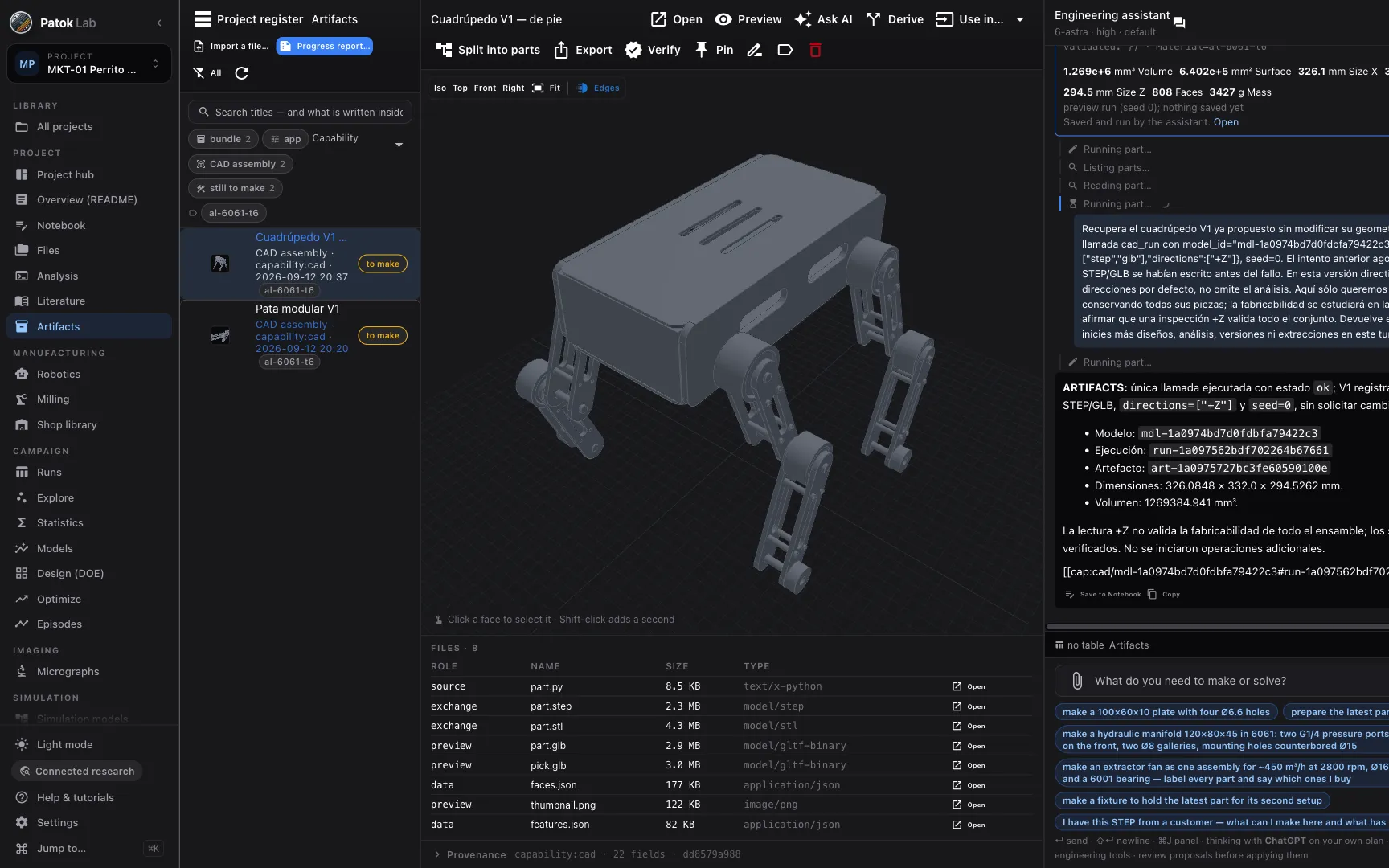This screenshot has width=1389, height=868.
Task: Toggle the 'bundle 2' filter chip
Action: pos(223,139)
